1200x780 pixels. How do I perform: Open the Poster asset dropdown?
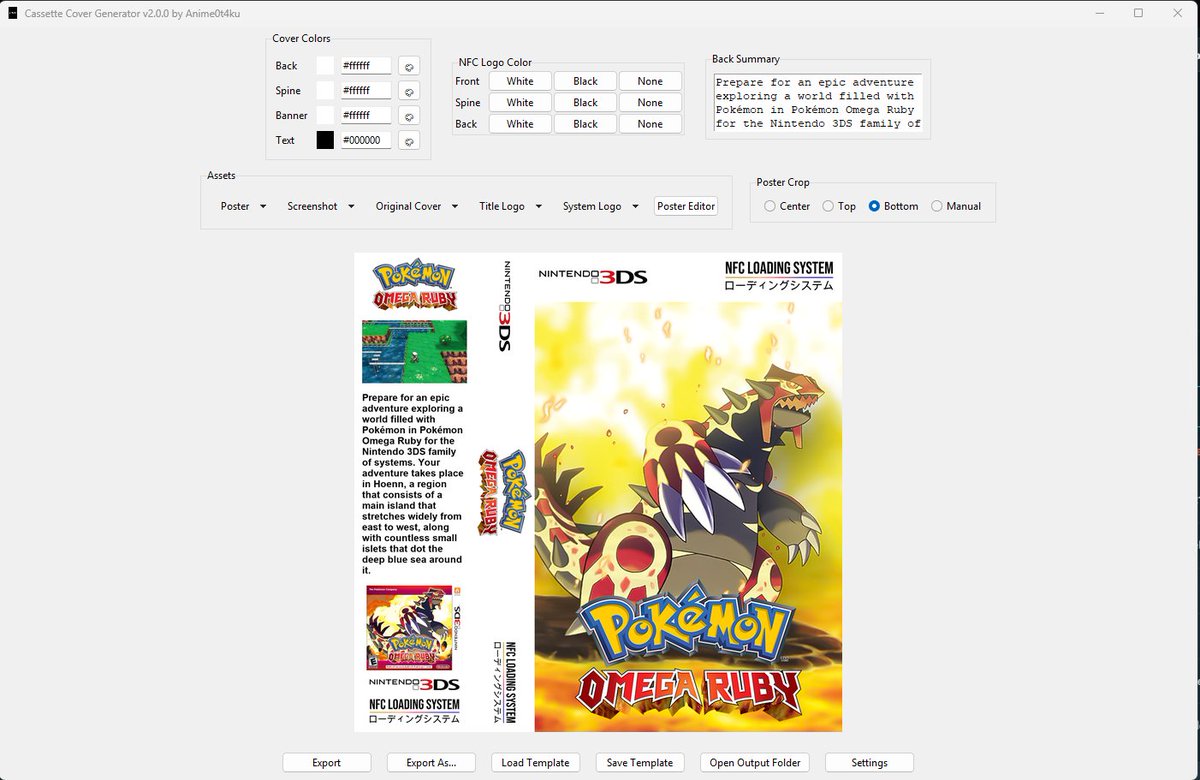click(x=243, y=206)
